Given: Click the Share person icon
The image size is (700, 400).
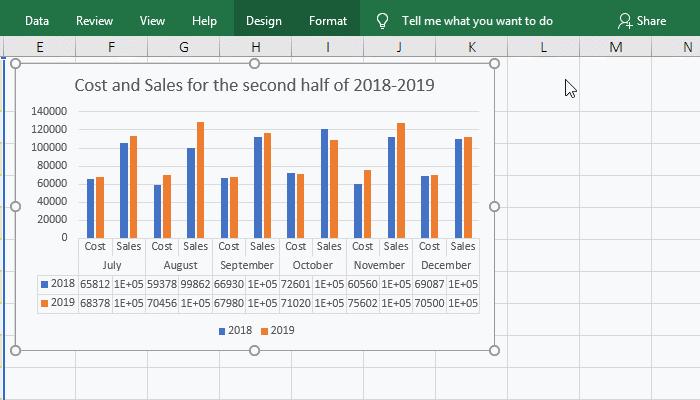Looking at the screenshot, I should click(x=625, y=20).
